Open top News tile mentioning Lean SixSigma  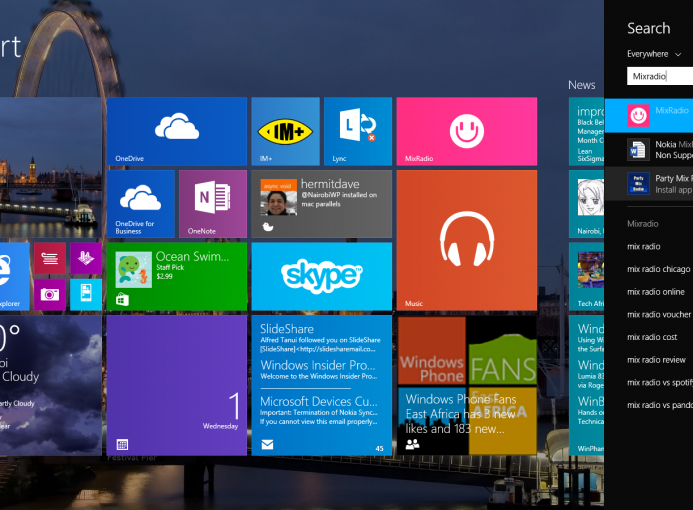coord(586,131)
